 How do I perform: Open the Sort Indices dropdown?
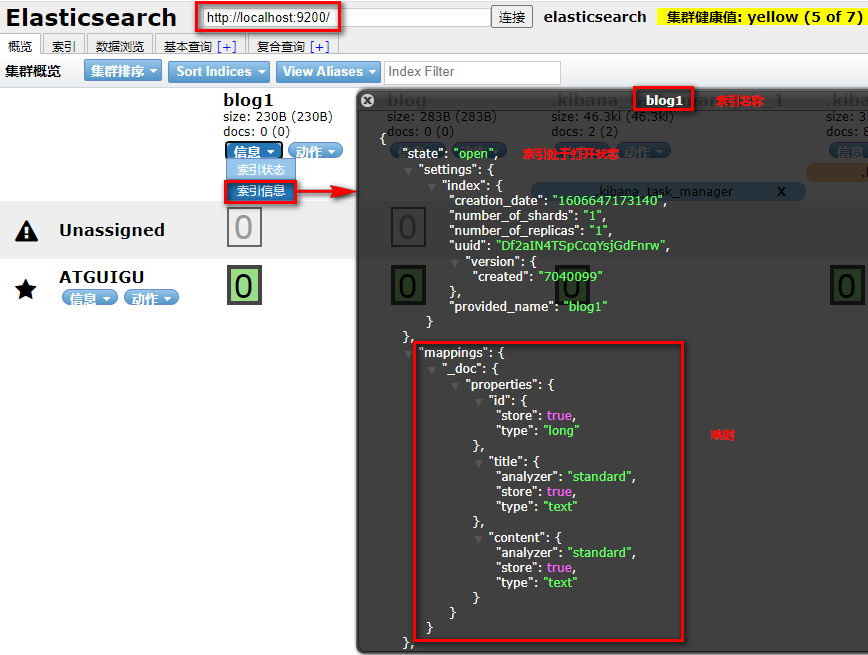(x=219, y=71)
